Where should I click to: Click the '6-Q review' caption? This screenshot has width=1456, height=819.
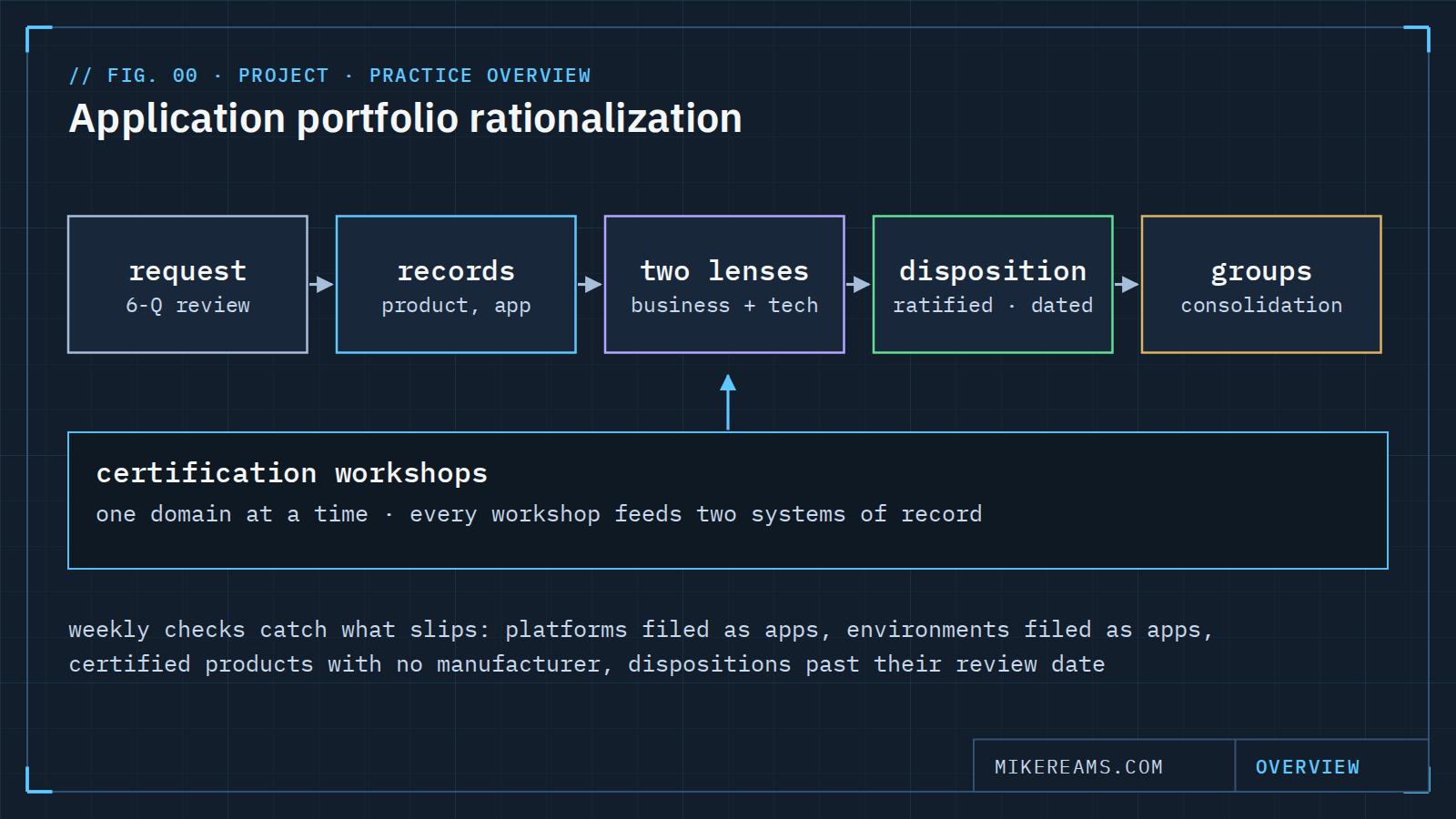187,306
